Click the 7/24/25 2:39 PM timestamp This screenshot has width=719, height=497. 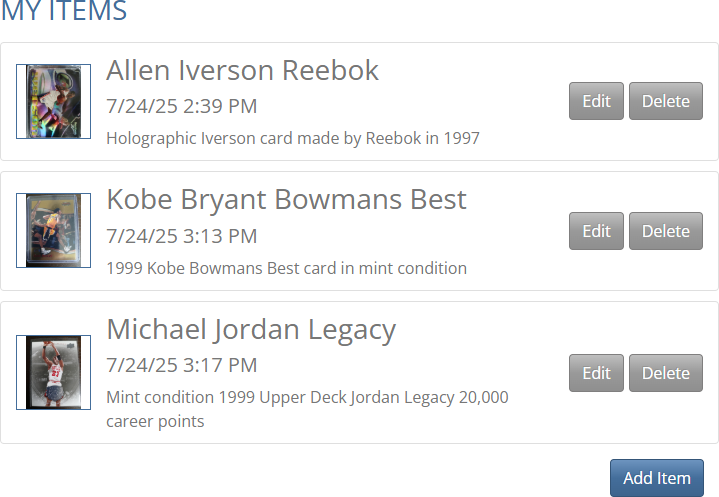[x=181, y=106]
